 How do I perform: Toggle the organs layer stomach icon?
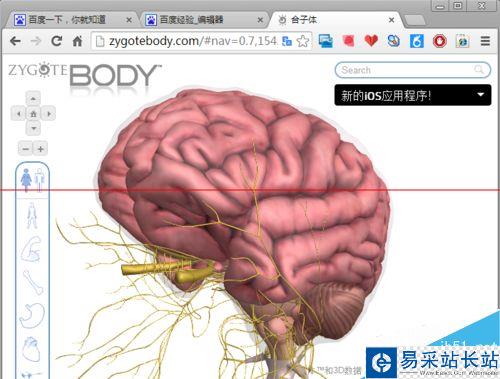point(32,315)
